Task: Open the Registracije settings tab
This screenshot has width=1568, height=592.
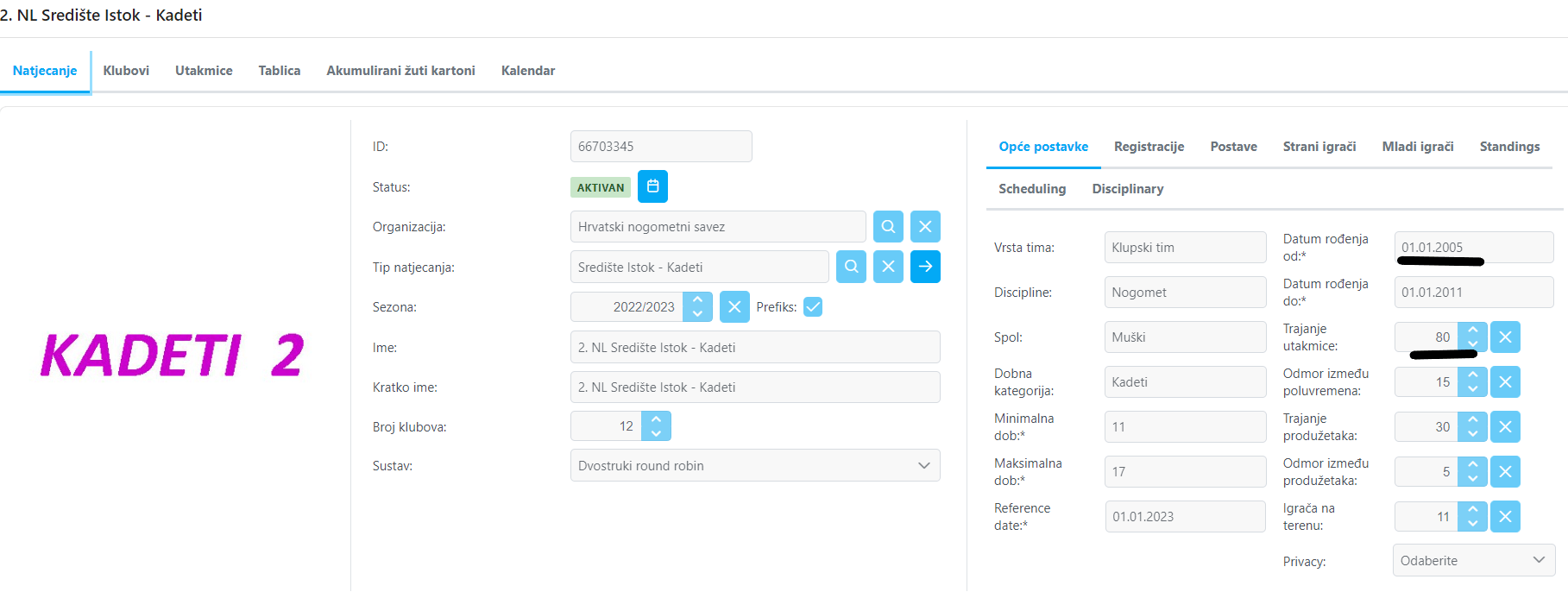Action: [1149, 147]
